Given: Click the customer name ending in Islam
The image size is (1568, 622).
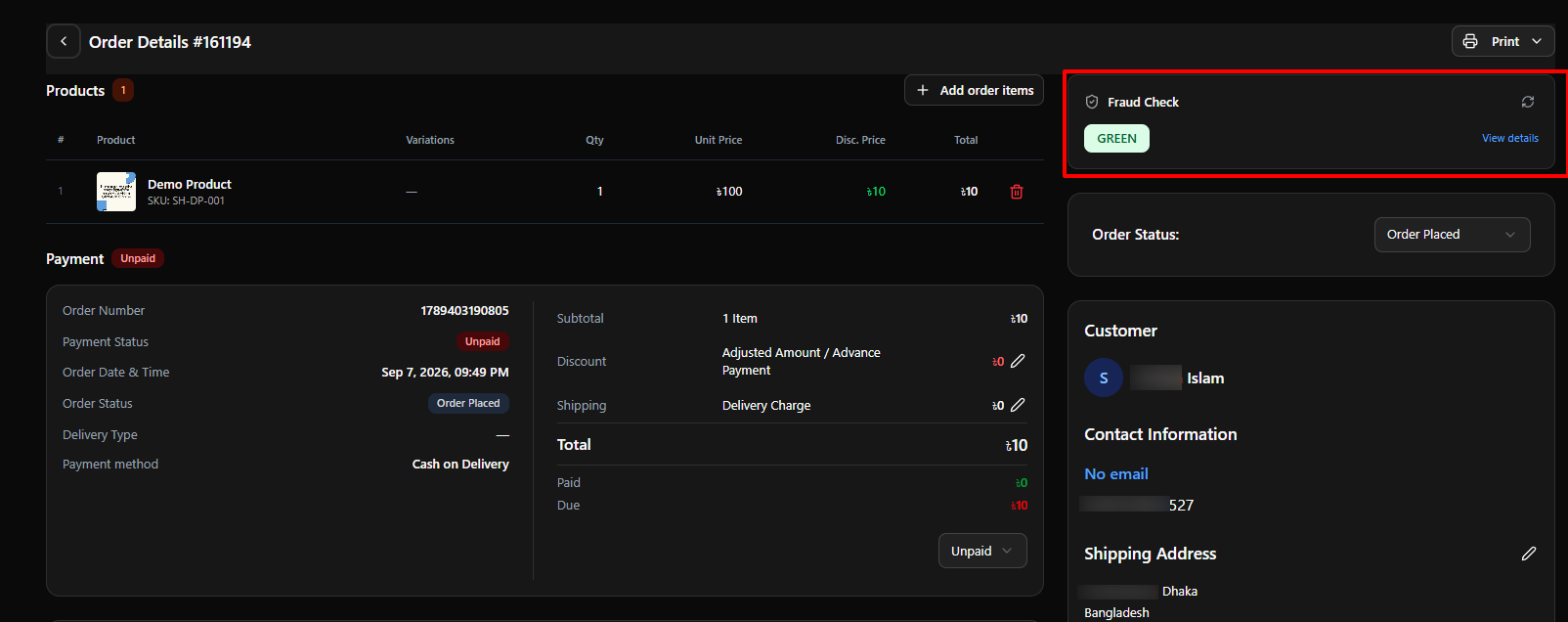Looking at the screenshot, I should [1177, 378].
